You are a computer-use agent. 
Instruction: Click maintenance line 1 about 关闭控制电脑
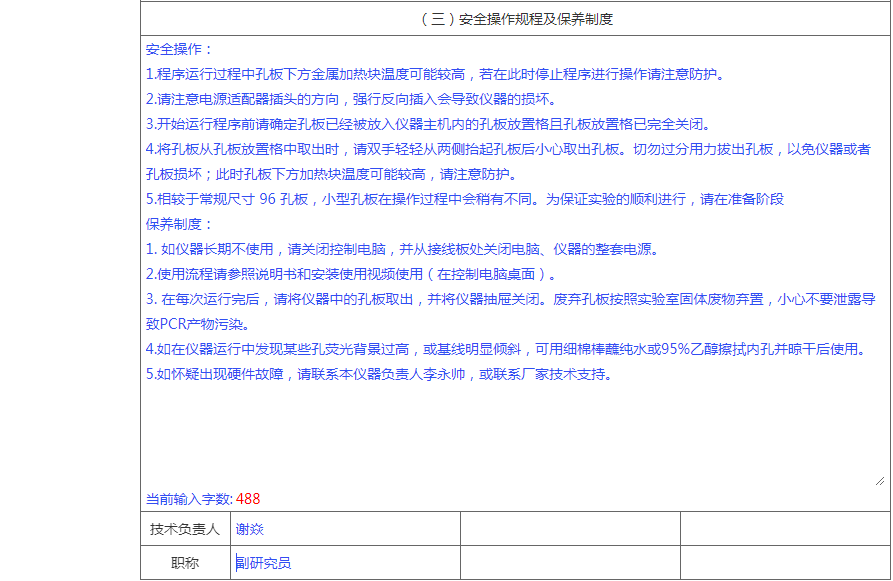click(402, 249)
